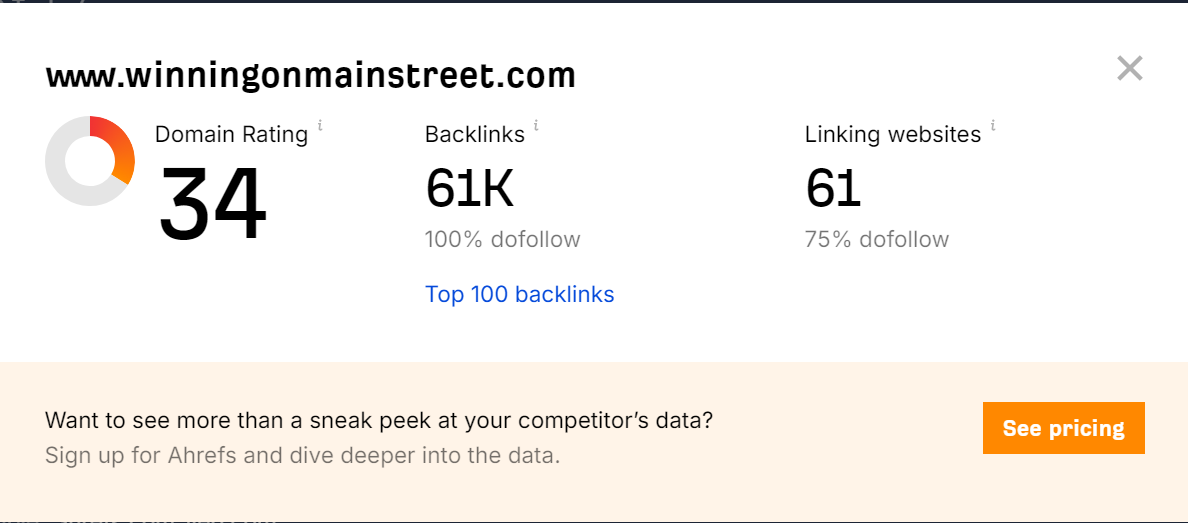The width and height of the screenshot is (1188, 523).
Task: Click the Backlinks label
Action: 475,134
